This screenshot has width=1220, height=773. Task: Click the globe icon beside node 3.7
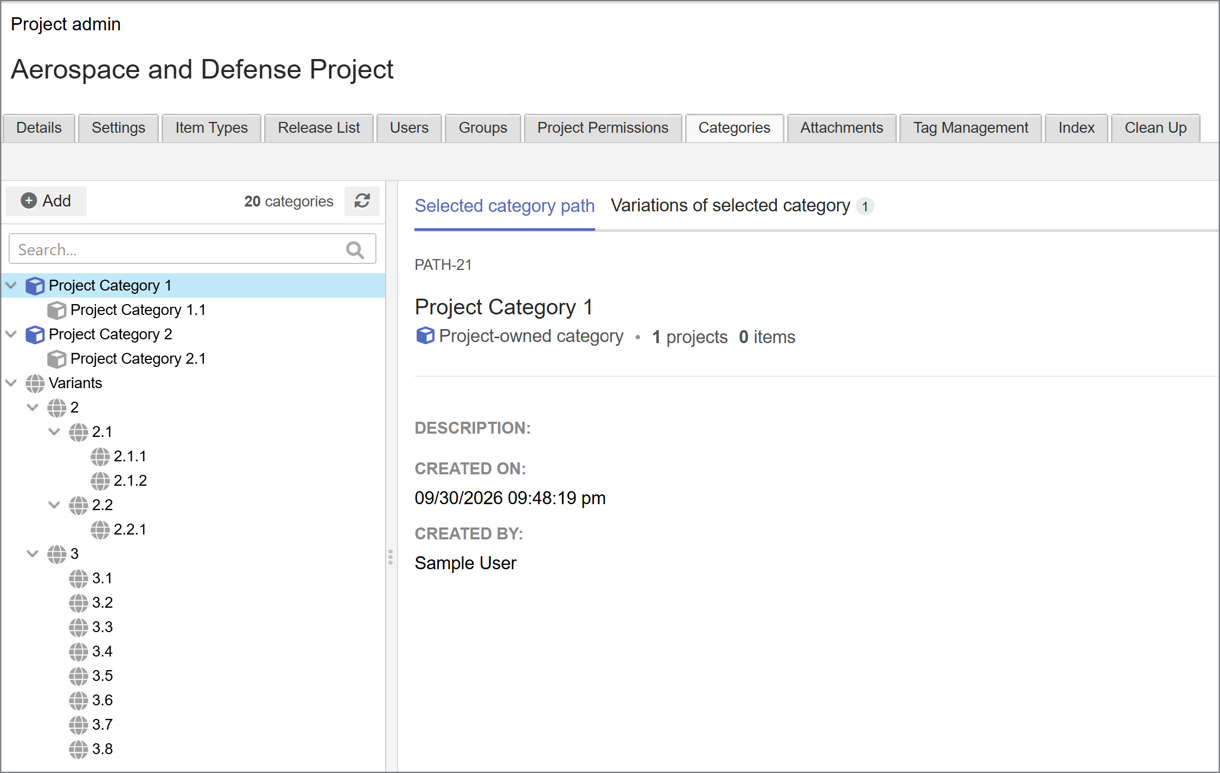pos(79,725)
